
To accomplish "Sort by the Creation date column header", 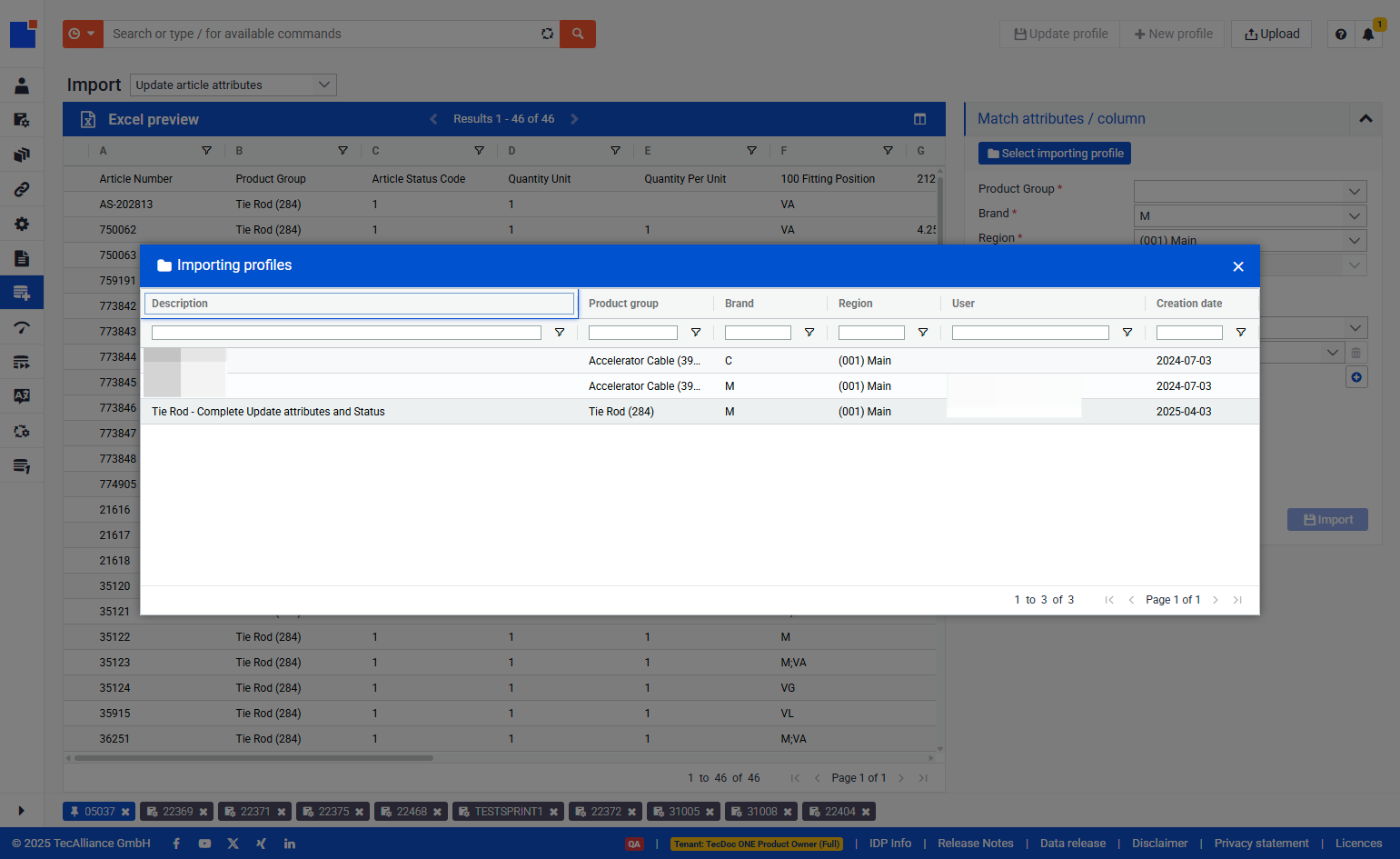I will coord(1189,304).
